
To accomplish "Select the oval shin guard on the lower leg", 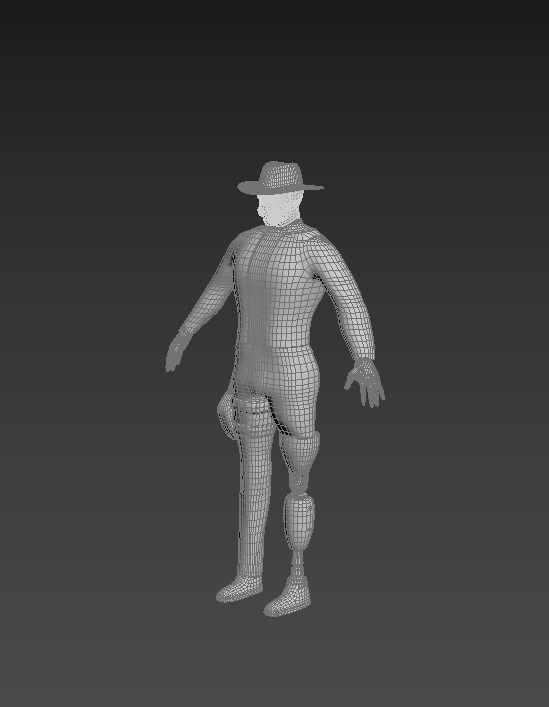I will 299,521.
